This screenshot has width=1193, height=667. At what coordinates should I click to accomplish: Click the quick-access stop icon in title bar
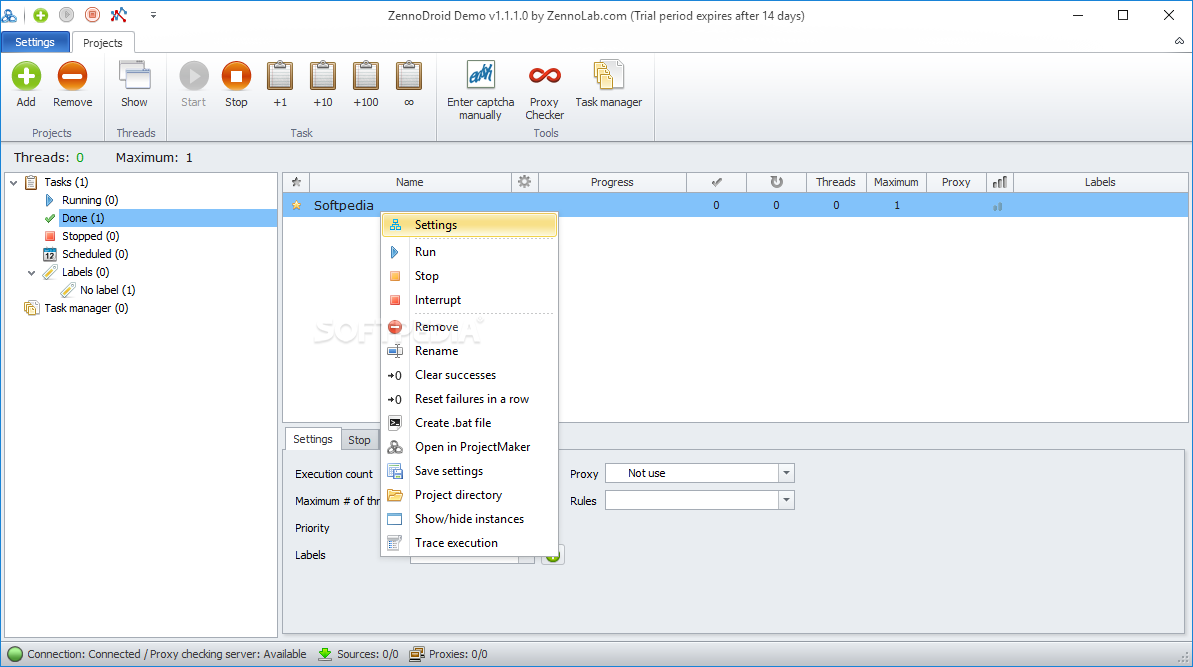92,14
